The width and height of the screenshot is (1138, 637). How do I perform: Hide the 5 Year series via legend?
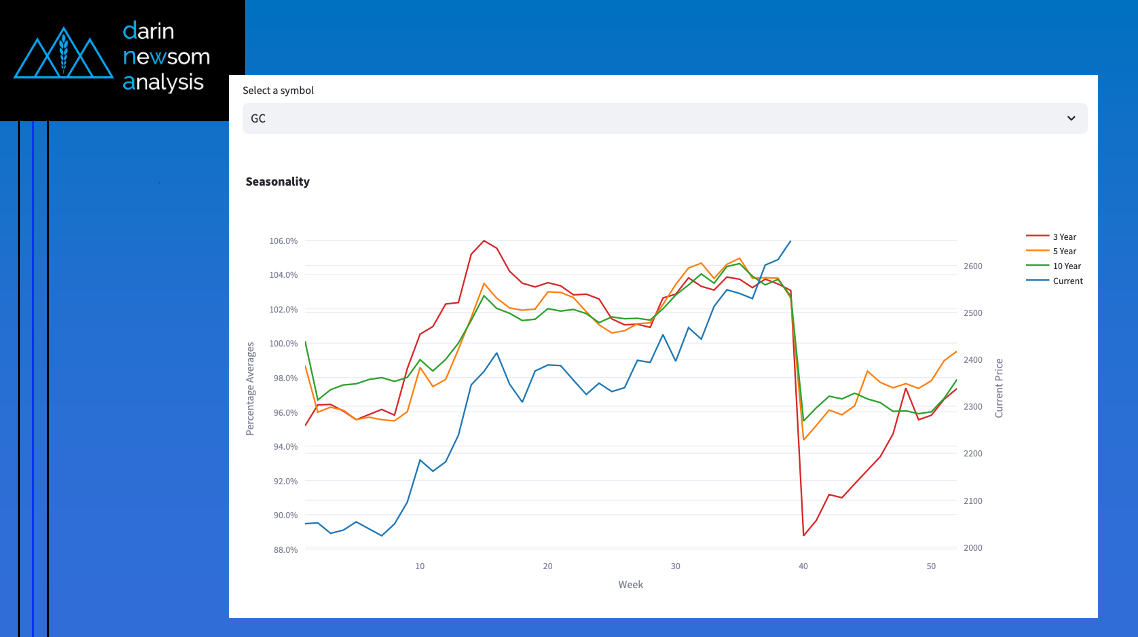click(1064, 251)
